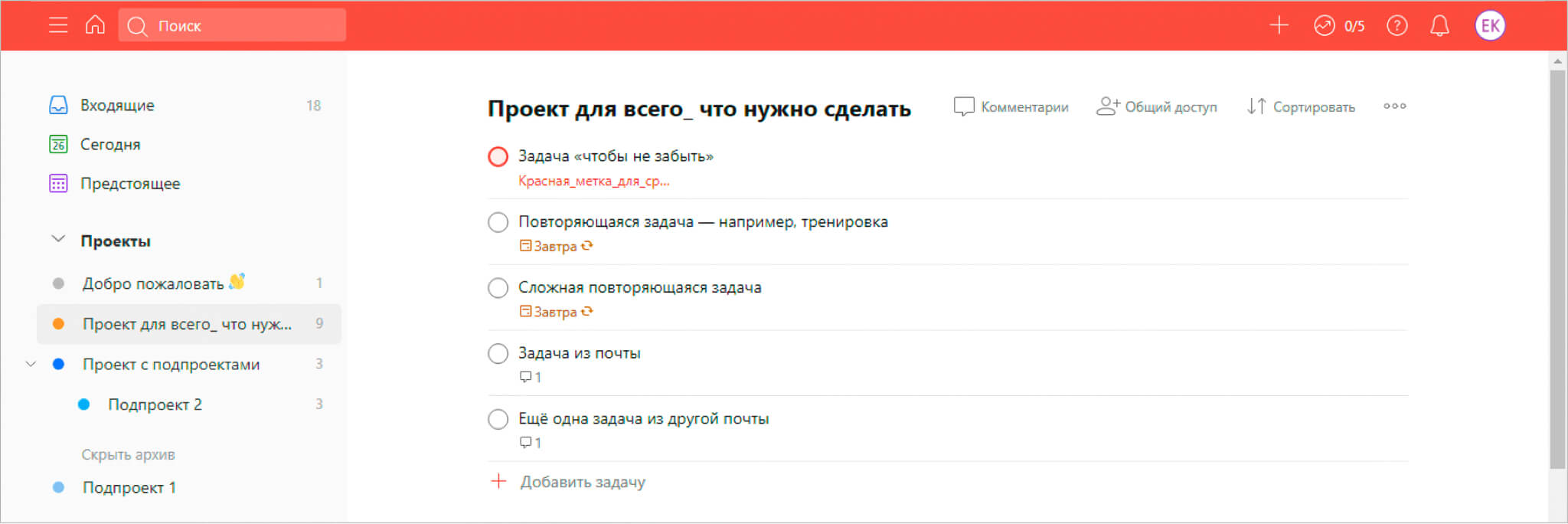Click recurring icon of Повторяющаяся задача
The height and width of the screenshot is (524, 1568).
pos(586,246)
